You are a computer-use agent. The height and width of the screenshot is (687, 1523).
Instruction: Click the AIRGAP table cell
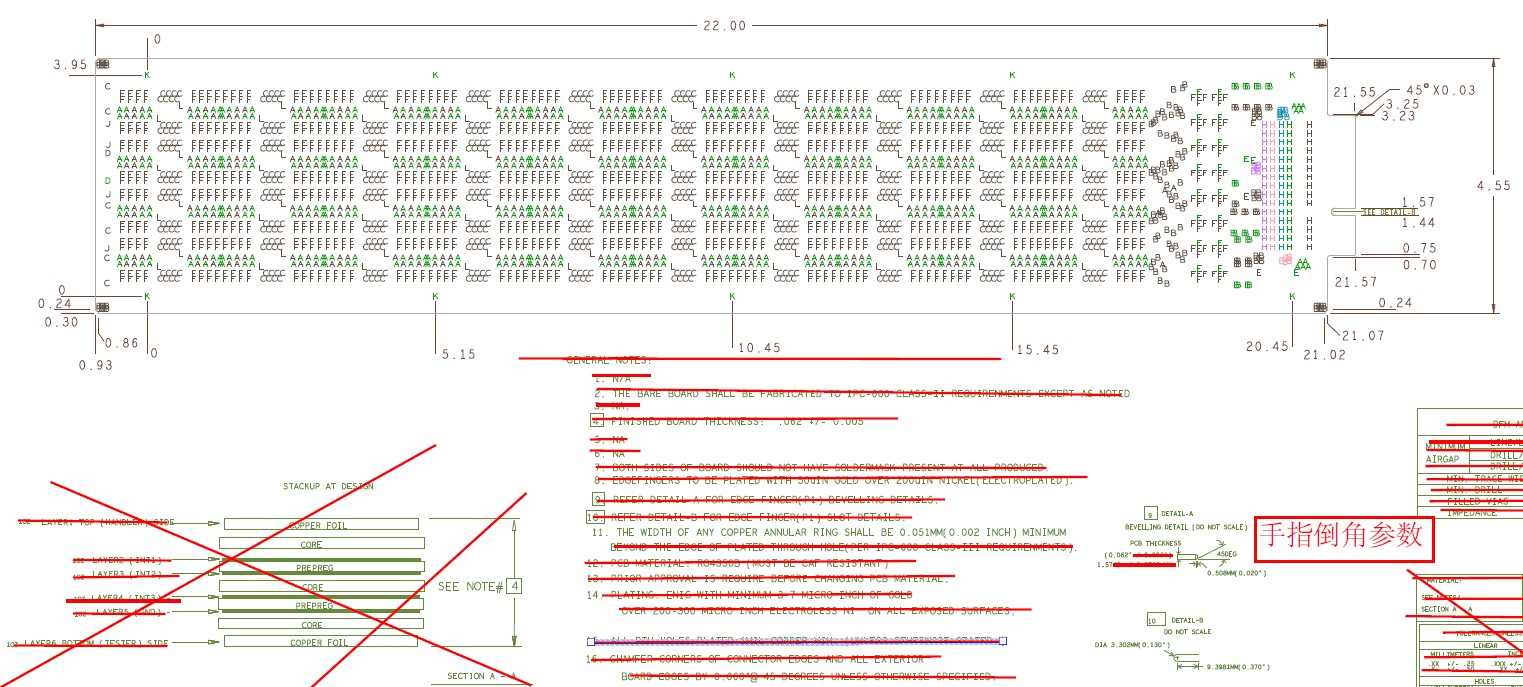point(1443,459)
